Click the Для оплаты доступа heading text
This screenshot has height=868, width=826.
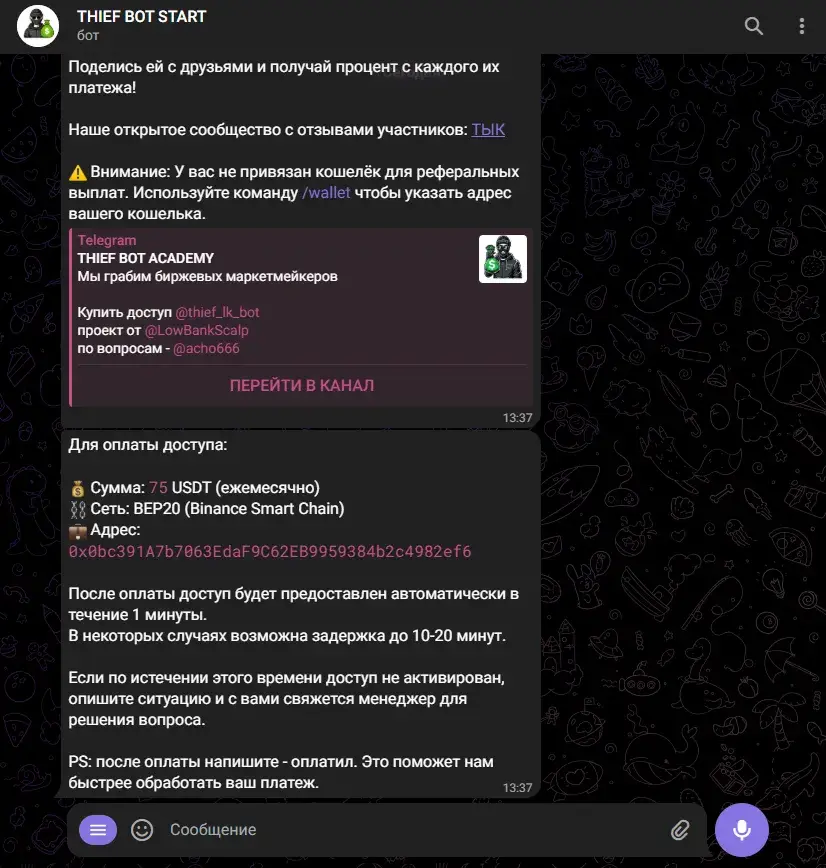pos(148,445)
